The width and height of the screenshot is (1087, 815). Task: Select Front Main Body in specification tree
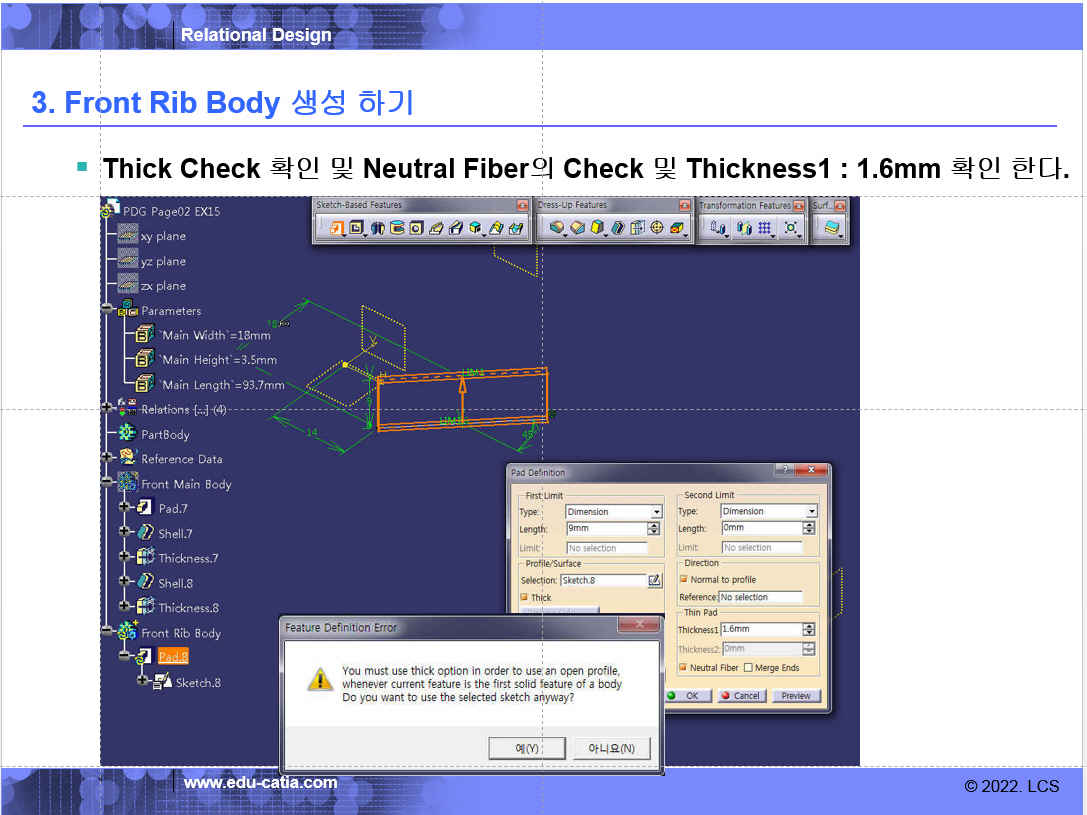(186, 484)
